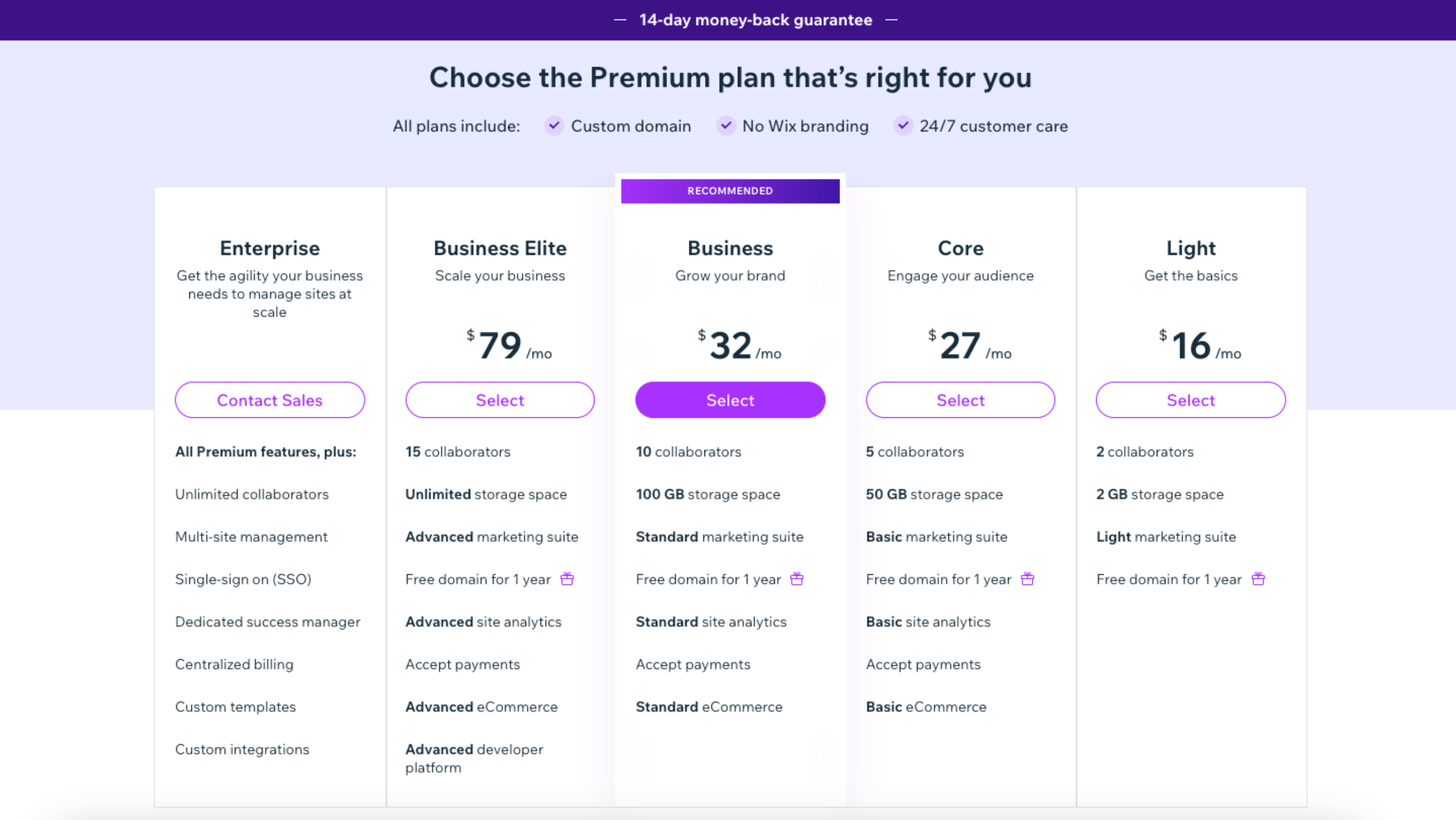
Task: Select the recommended Business plan
Action: tap(730, 400)
